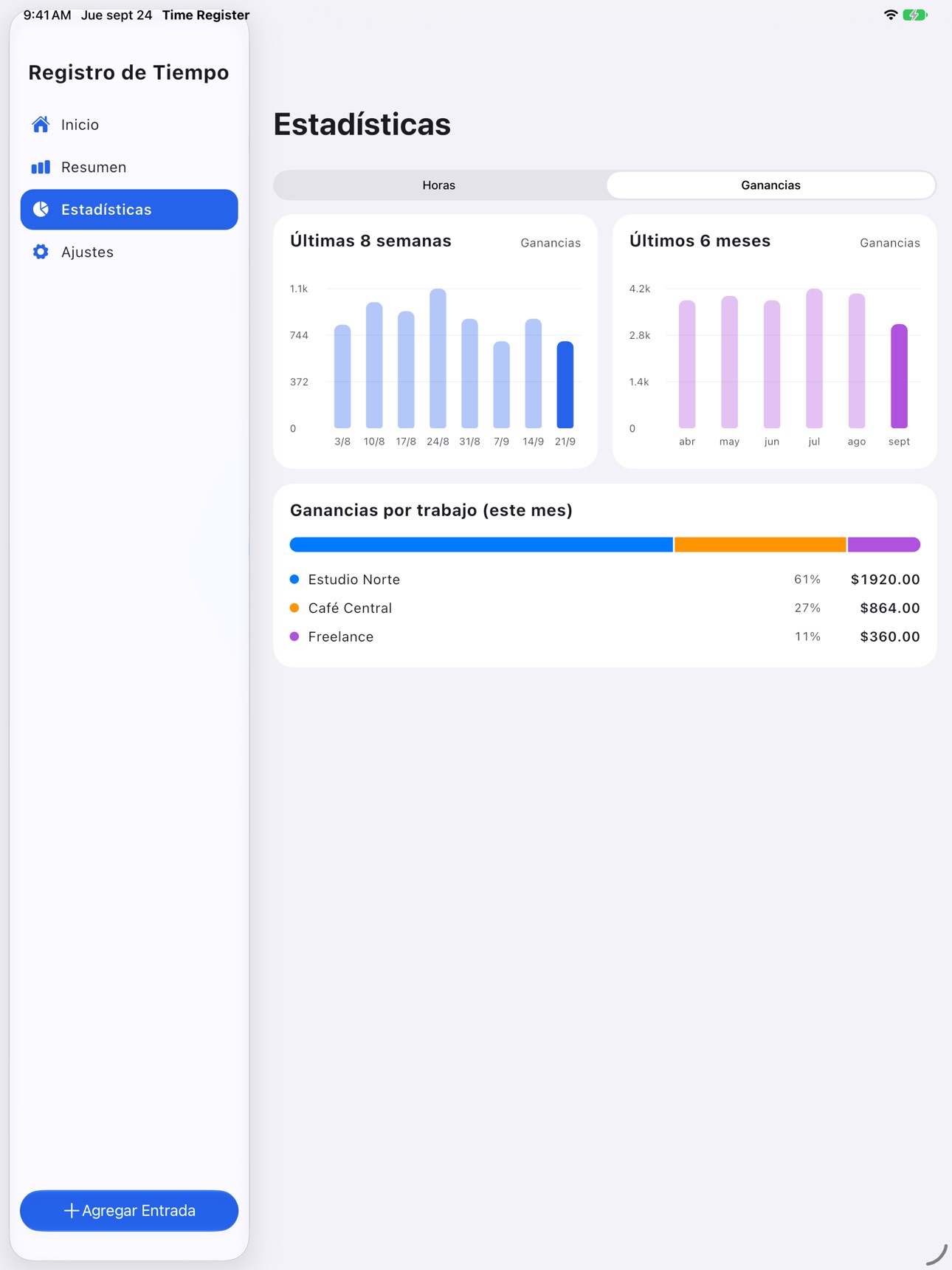This screenshot has width=952, height=1270.
Task: Select the 21/9 weekly bar
Action: click(x=565, y=385)
